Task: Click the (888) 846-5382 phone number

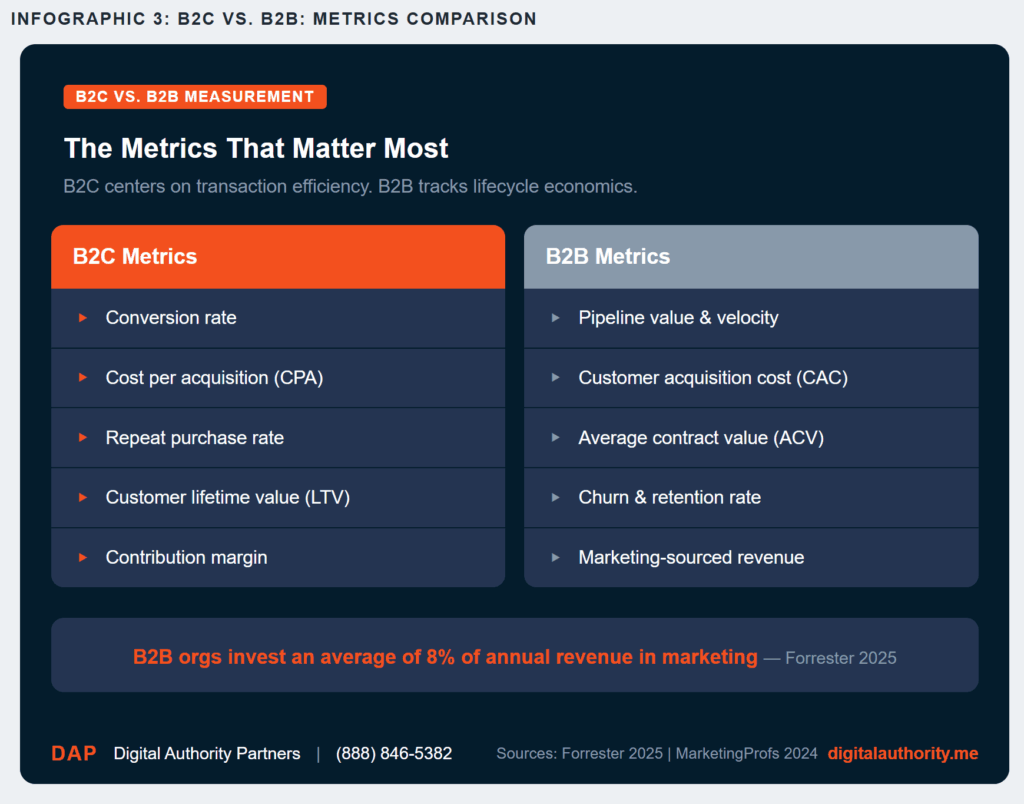Action: (x=394, y=753)
